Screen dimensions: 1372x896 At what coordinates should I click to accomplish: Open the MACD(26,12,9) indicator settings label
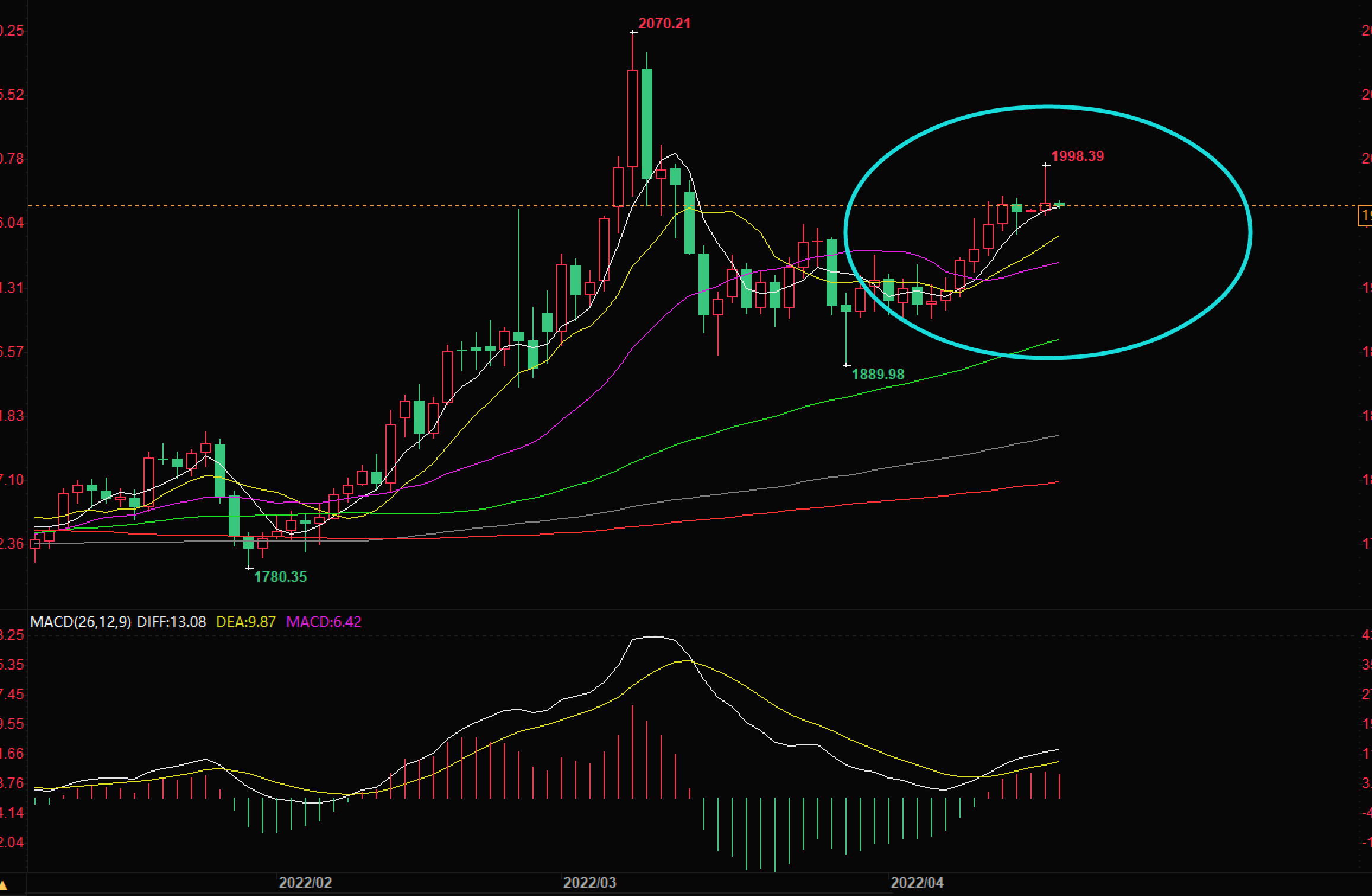[x=81, y=622]
